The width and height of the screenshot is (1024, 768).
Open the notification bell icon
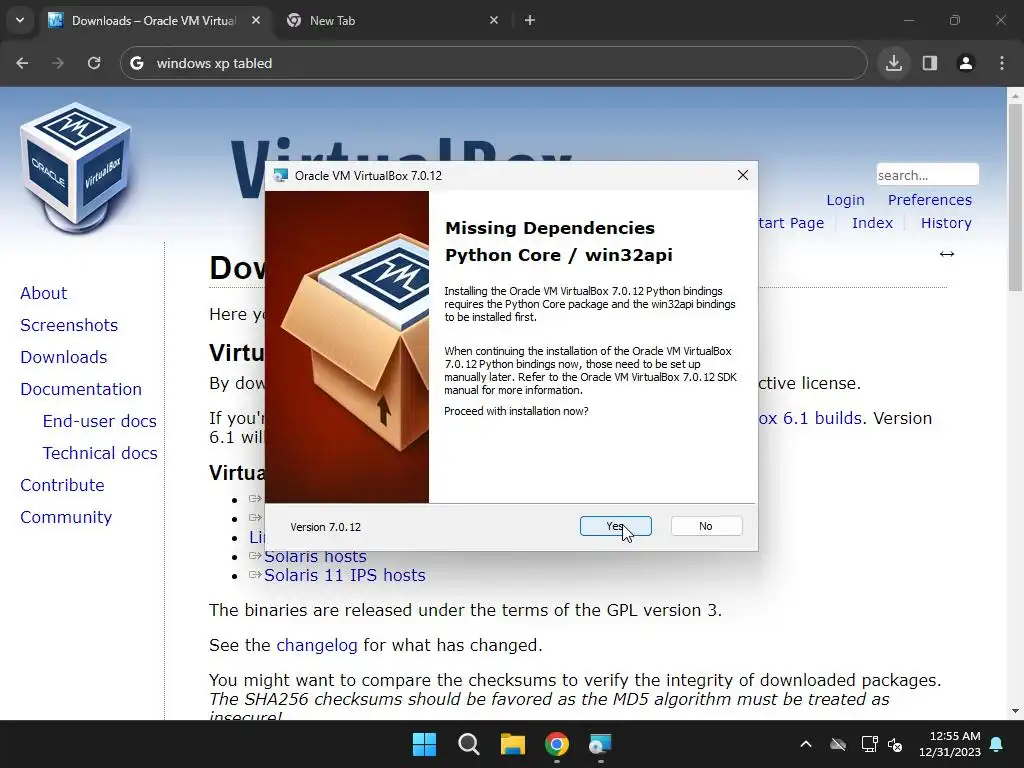point(997,744)
